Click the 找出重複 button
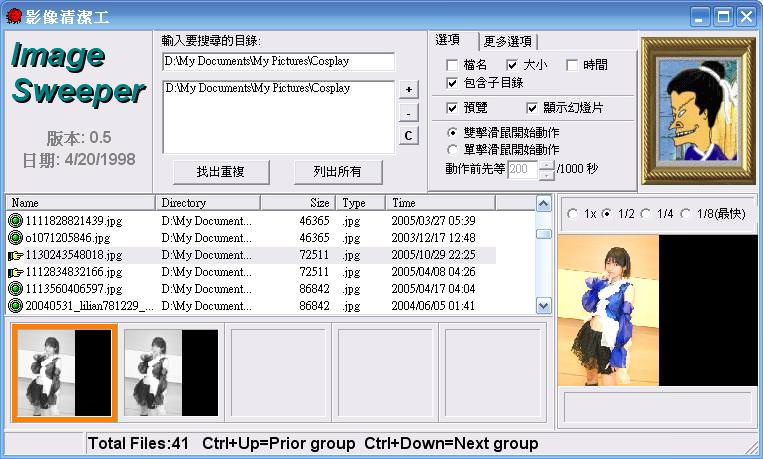Viewport: 763px width, 459px height. click(x=221, y=172)
